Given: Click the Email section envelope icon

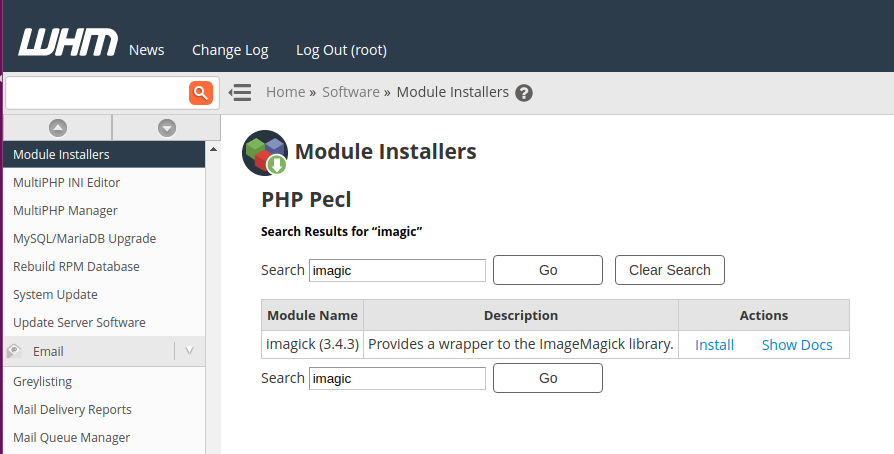Looking at the screenshot, I should pos(15,351).
